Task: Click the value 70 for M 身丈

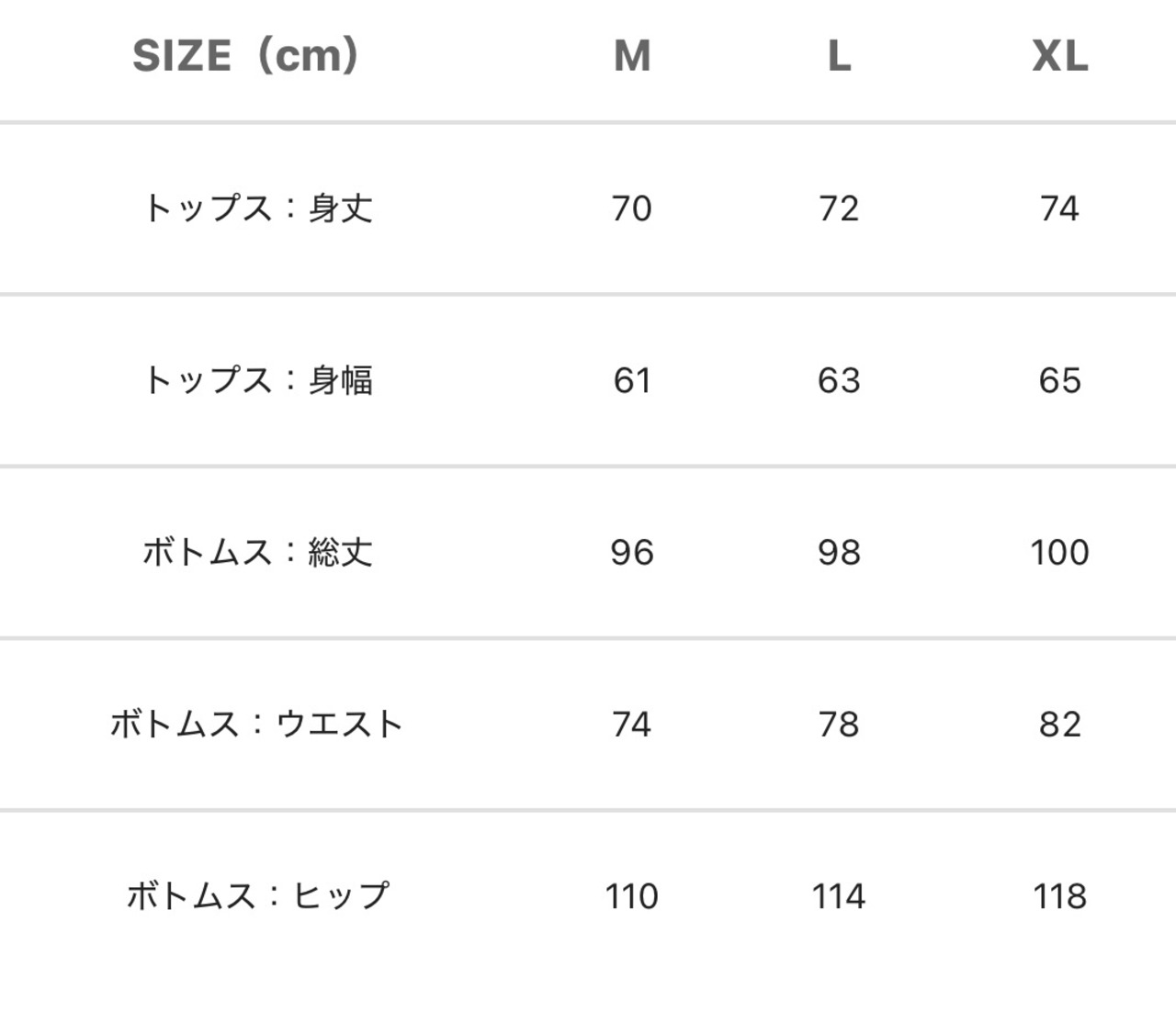Action: (632, 208)
